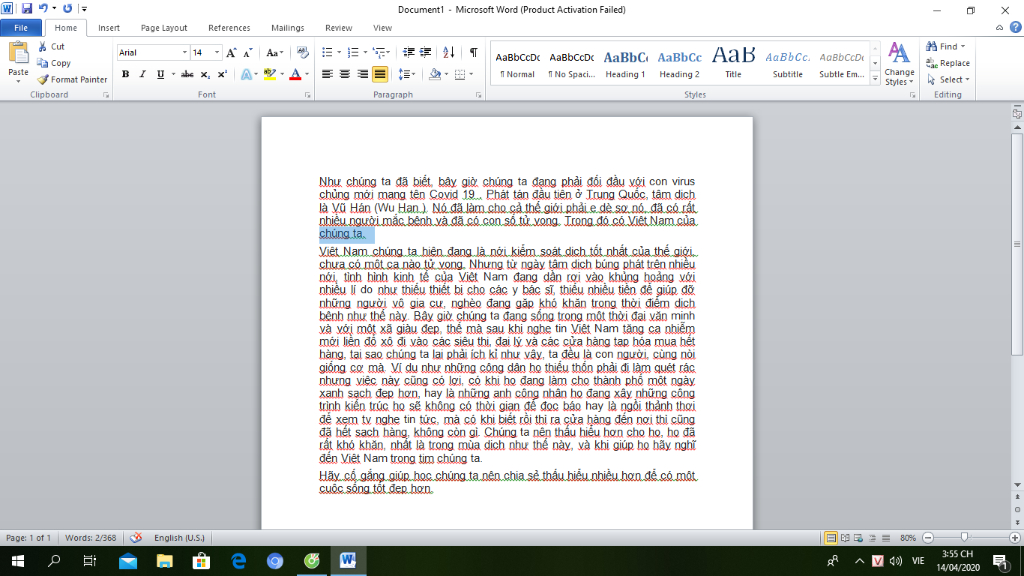The image size is (1024, 576).
Task: Switch to the Page Layout tab
Action: [x=164, y=27]
